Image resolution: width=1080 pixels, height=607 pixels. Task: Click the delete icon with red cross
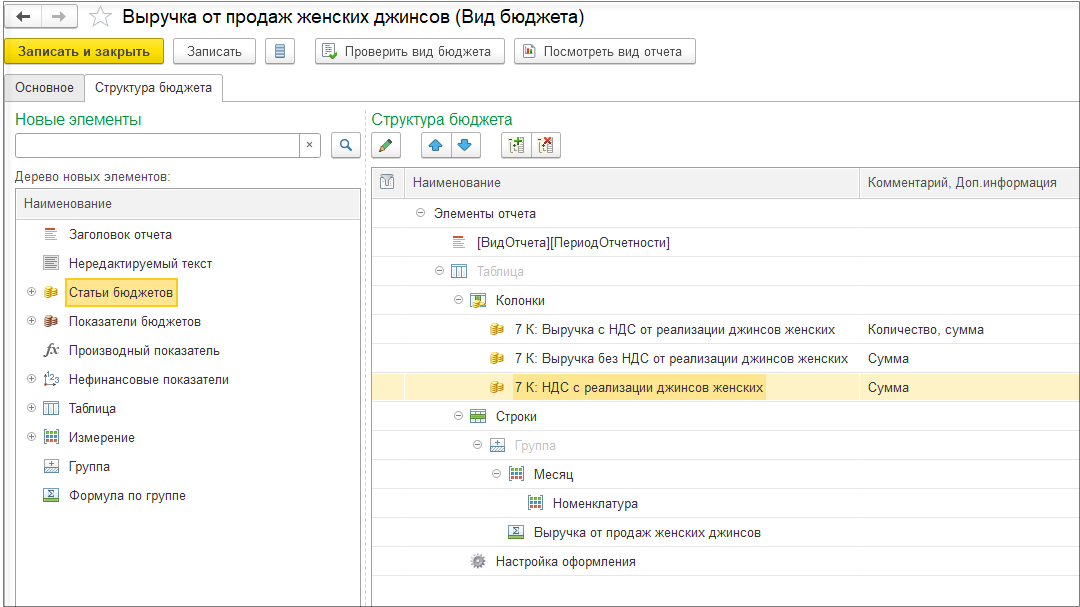[545, 145]
